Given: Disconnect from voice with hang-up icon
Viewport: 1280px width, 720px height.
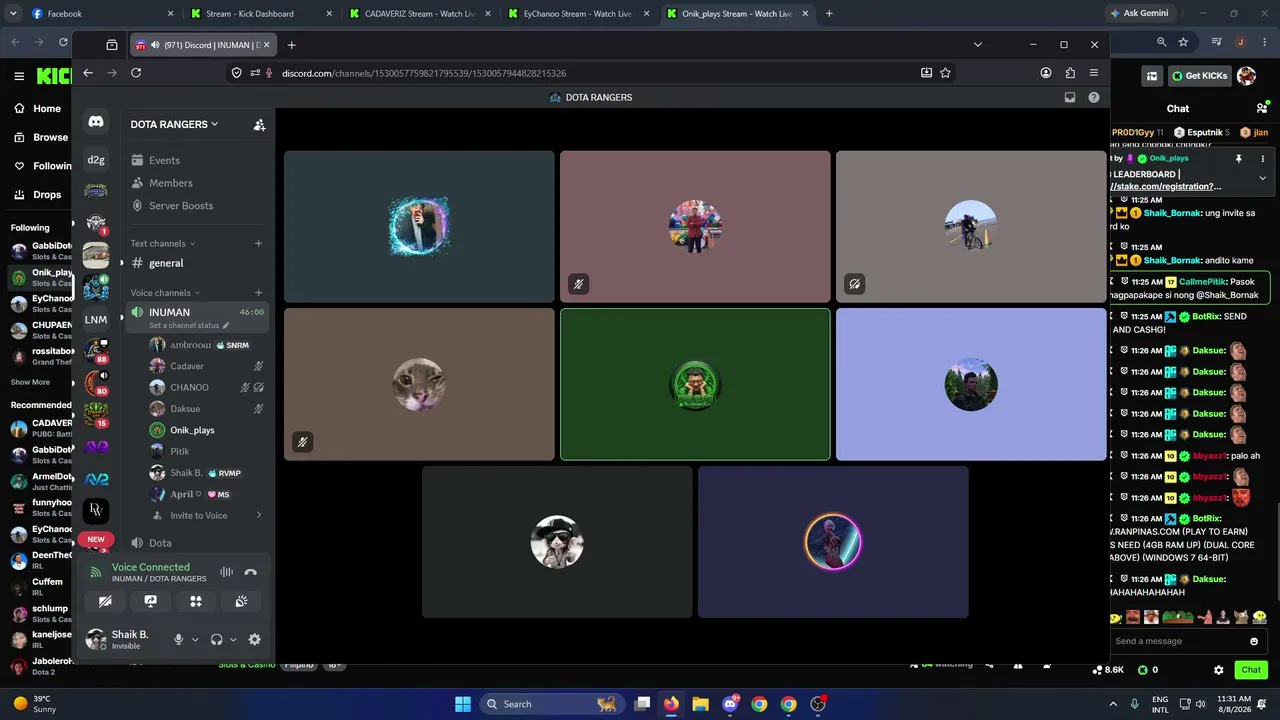Looking at the screenshot, I should point(251,572).
